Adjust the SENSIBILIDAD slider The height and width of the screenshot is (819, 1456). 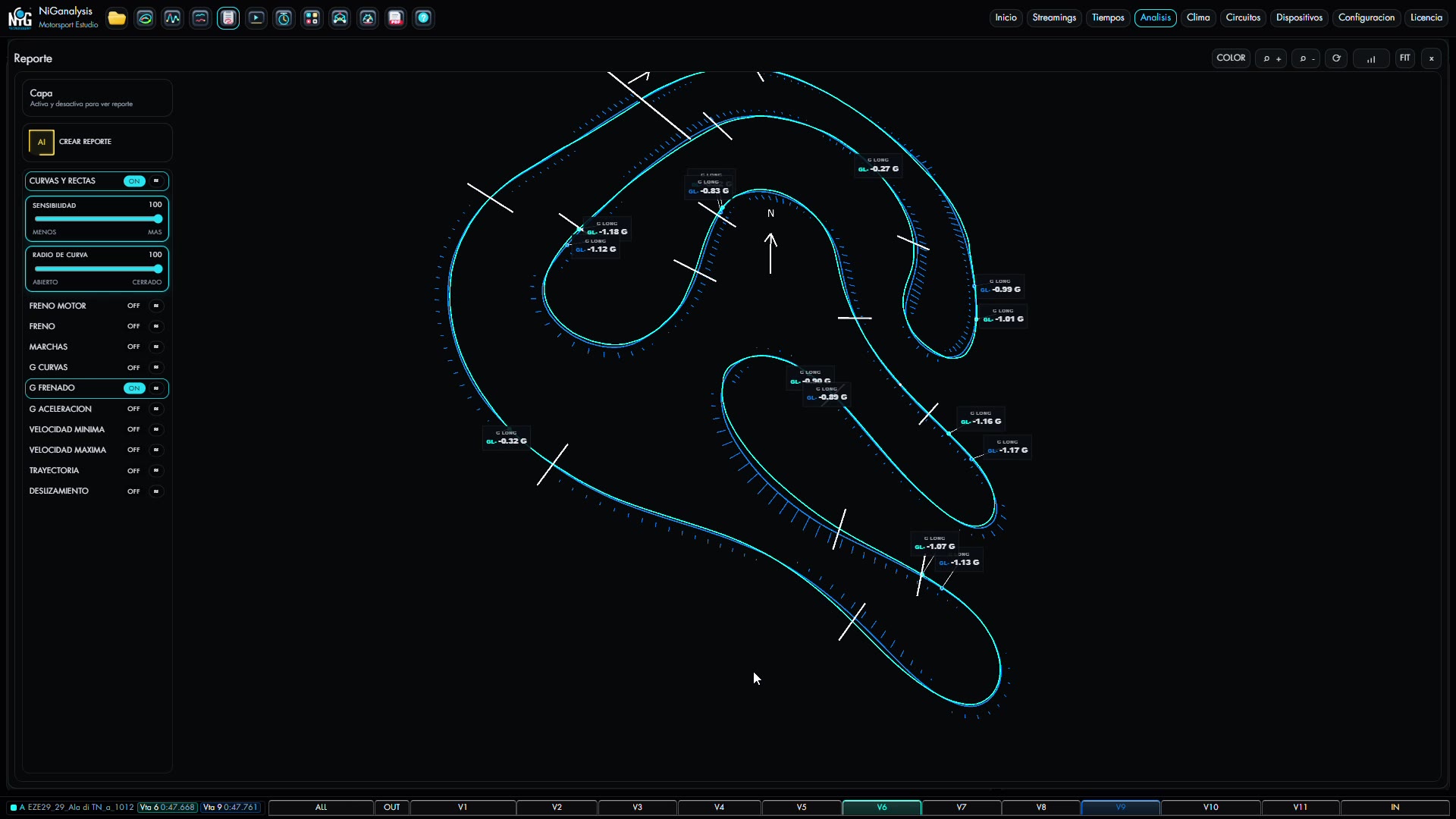97,219
